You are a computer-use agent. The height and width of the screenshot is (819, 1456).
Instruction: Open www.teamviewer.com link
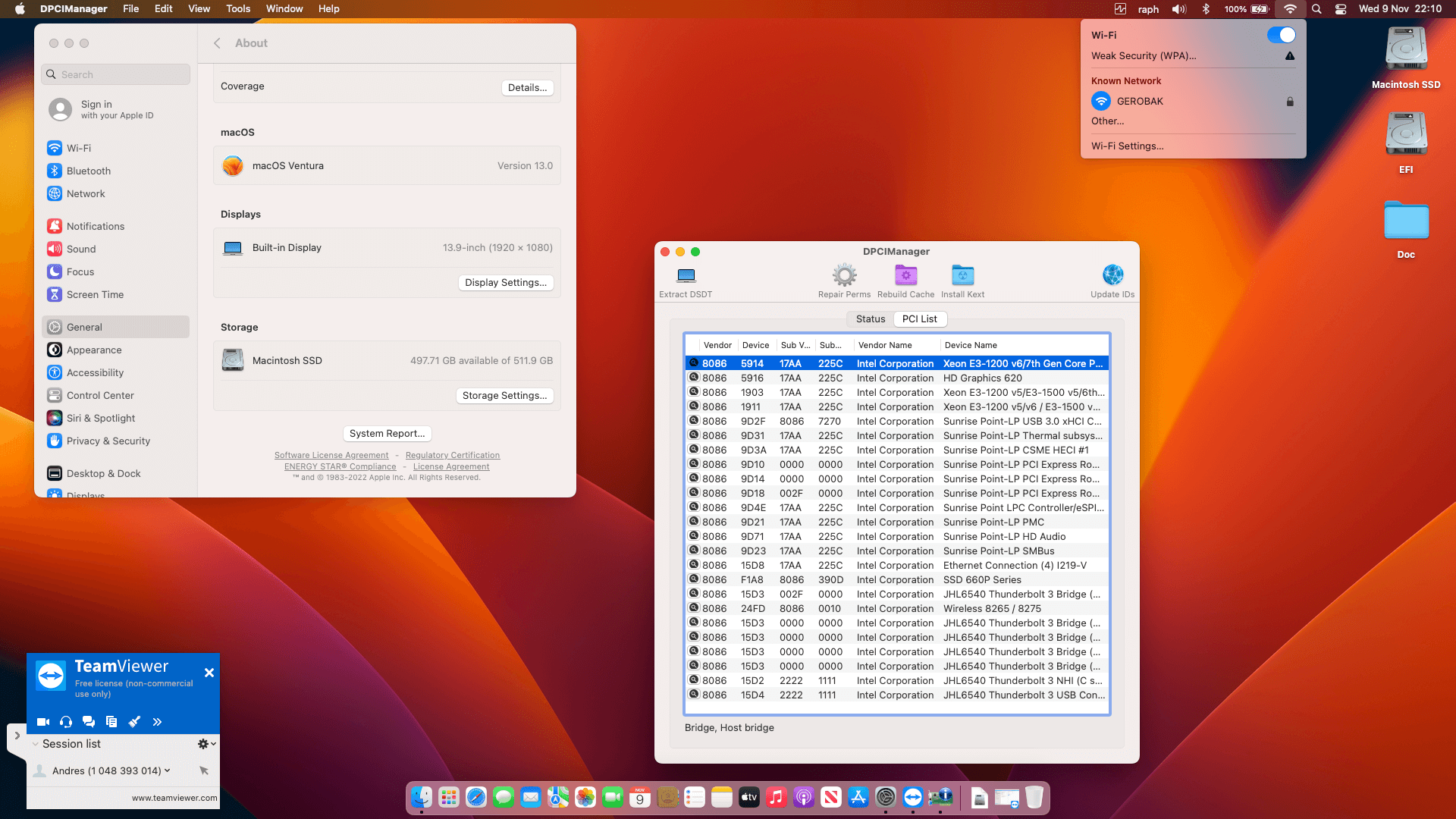174,798
